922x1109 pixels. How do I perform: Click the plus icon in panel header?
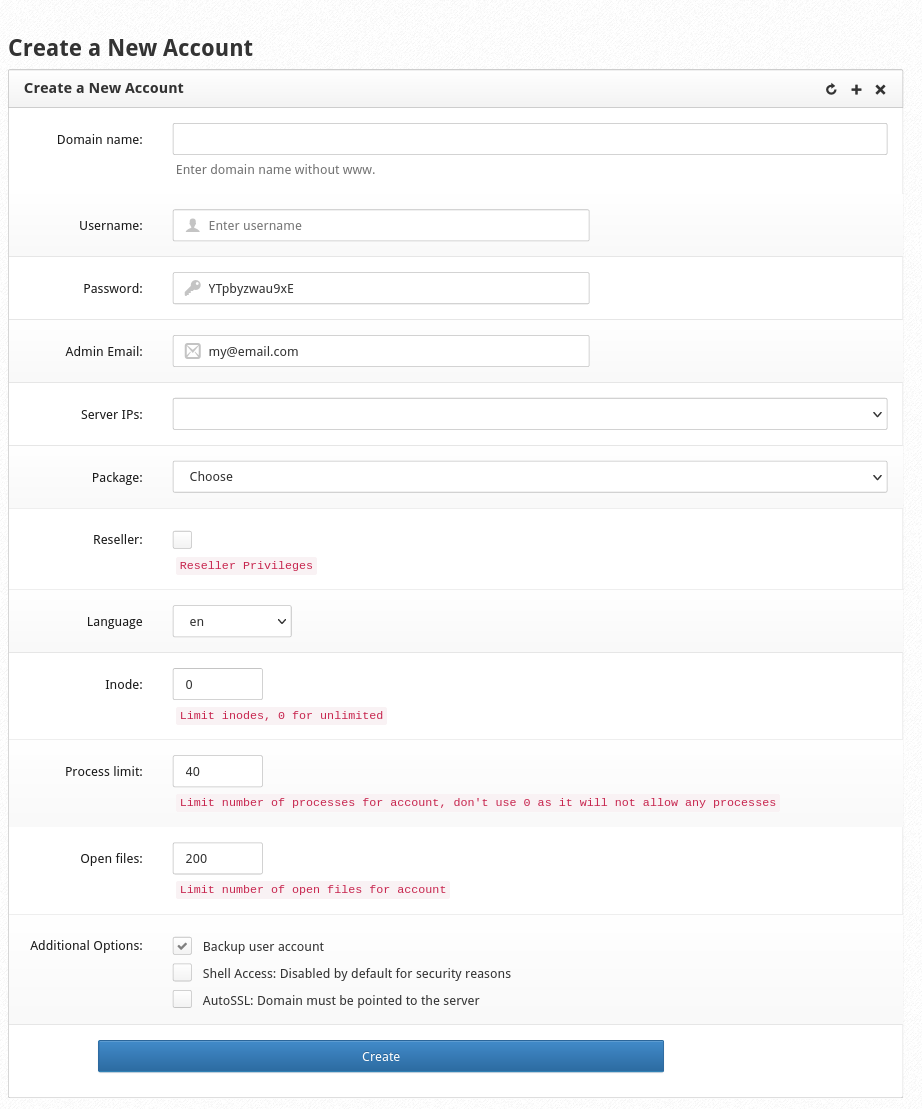tap(856, 89)
